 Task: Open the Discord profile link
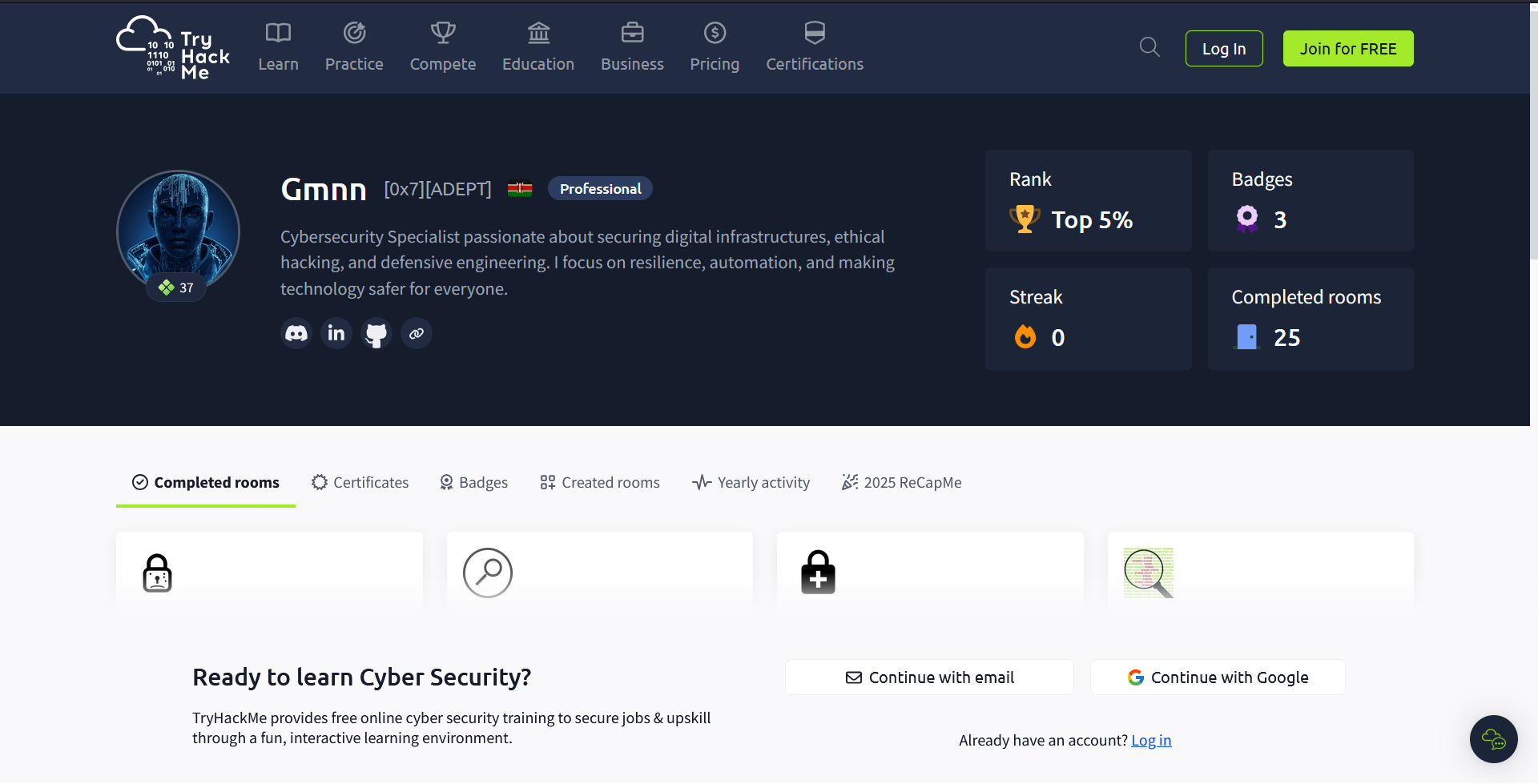(x=296, y=333)
